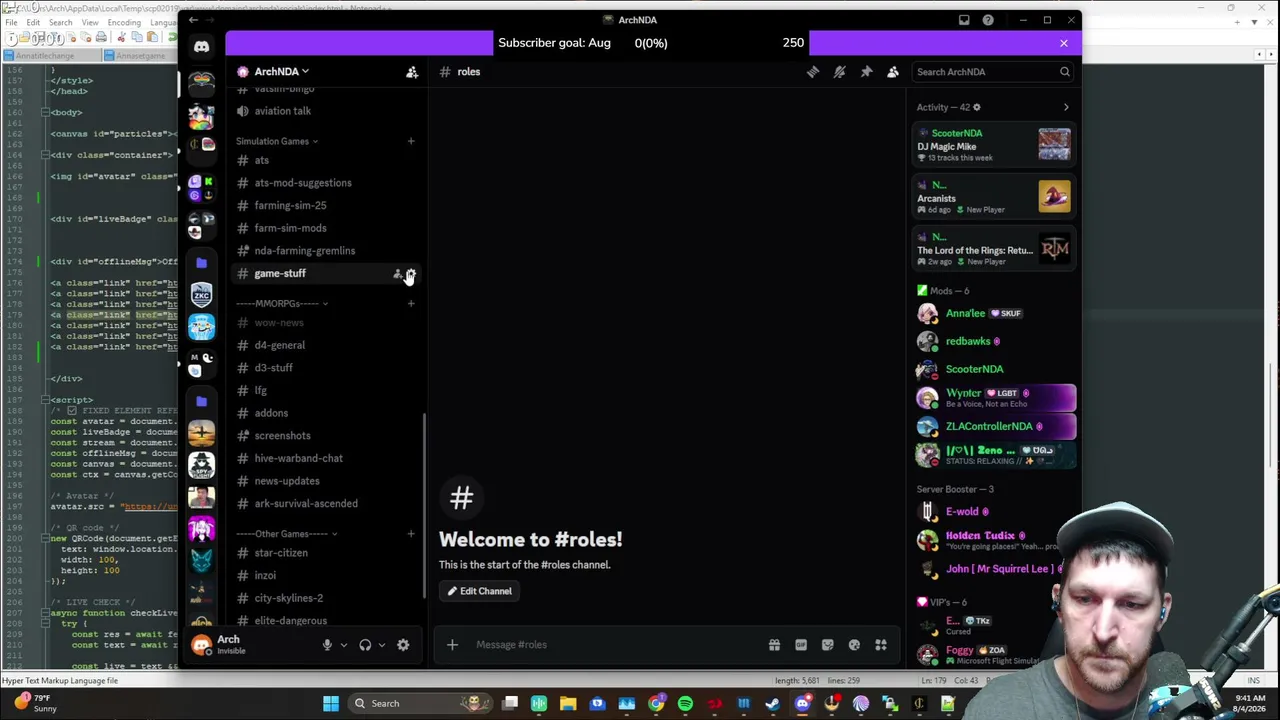Open ScooterNDA in the Mods member list
Screen dimensions: 1280x720
(995, 369)
